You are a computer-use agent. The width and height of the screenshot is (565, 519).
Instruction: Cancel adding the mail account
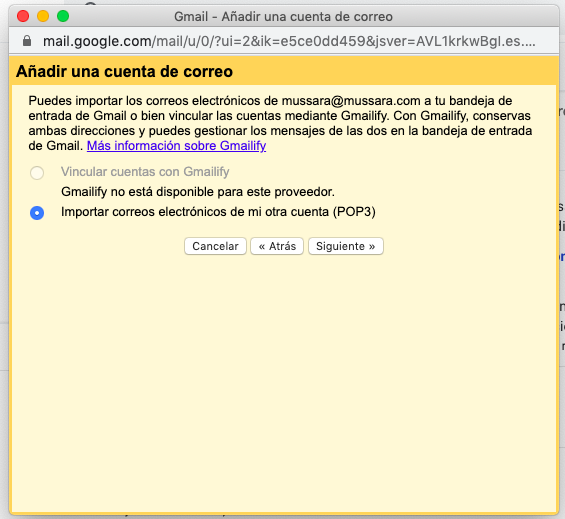tap(215, 246)
